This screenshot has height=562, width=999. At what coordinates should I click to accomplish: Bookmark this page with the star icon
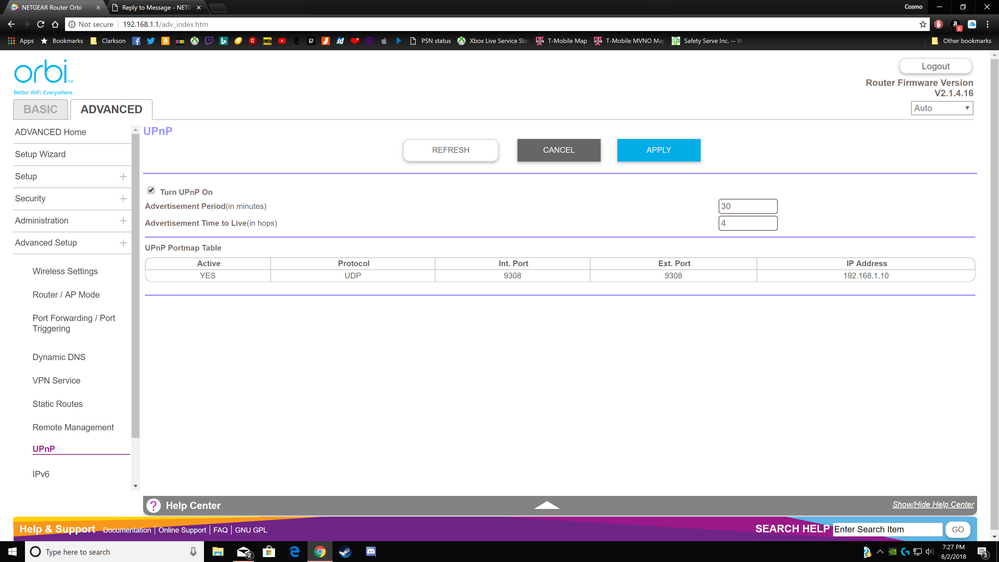pyautogui.click(x=922, y=24)
